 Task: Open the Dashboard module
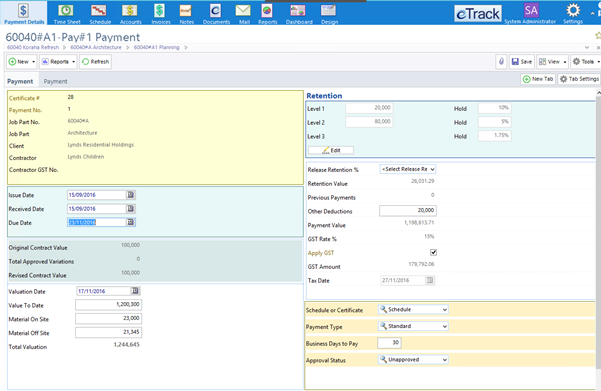(299, 14)
